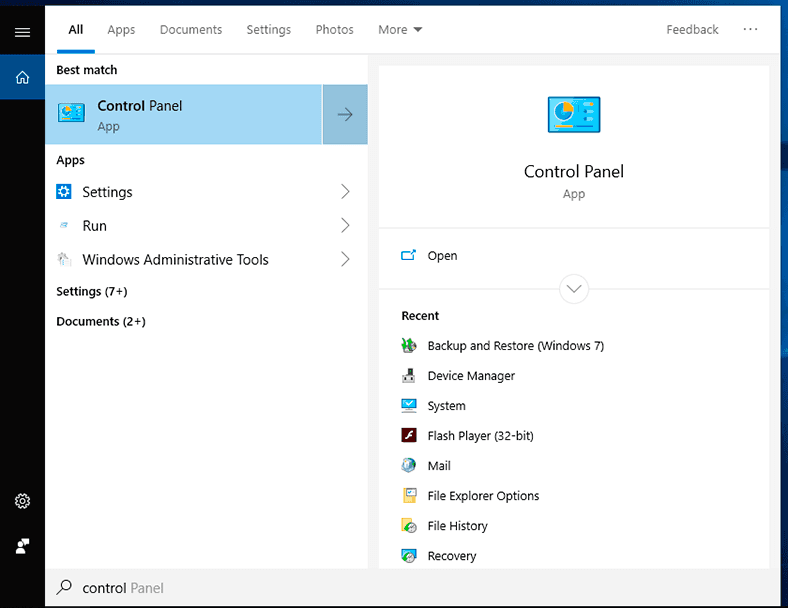
Task: Select the All tab
Action: [76, 30]
